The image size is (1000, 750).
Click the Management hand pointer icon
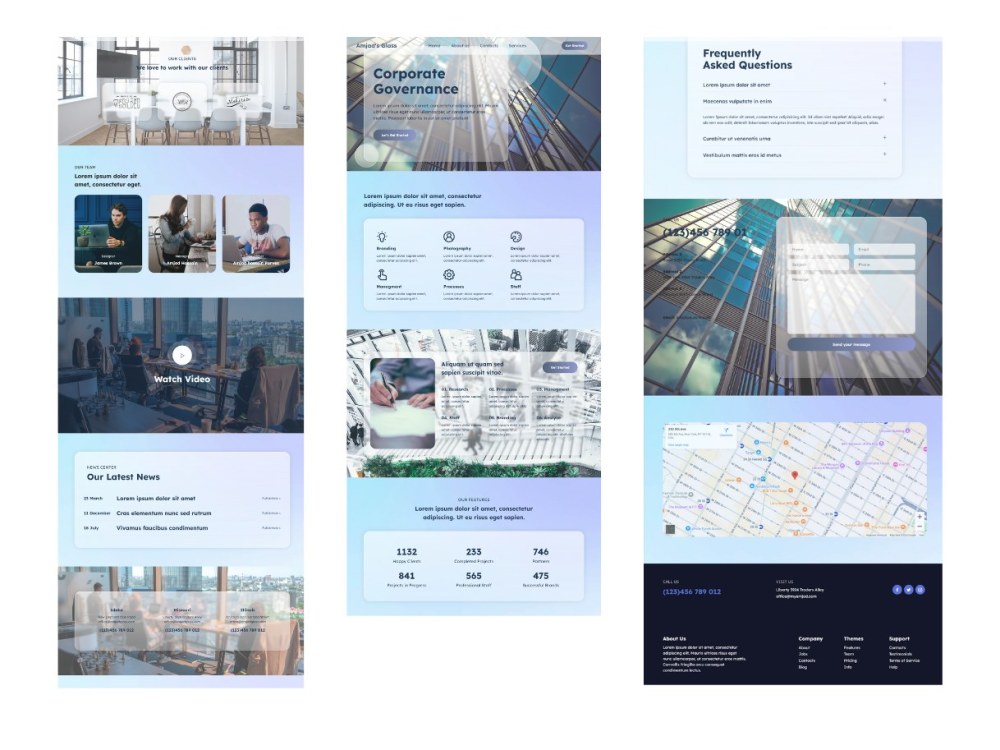pos(382,275)
